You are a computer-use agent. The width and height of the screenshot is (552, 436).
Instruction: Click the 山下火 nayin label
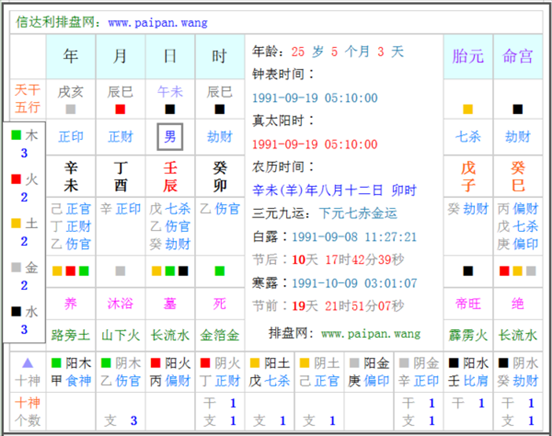click(120, 335)
